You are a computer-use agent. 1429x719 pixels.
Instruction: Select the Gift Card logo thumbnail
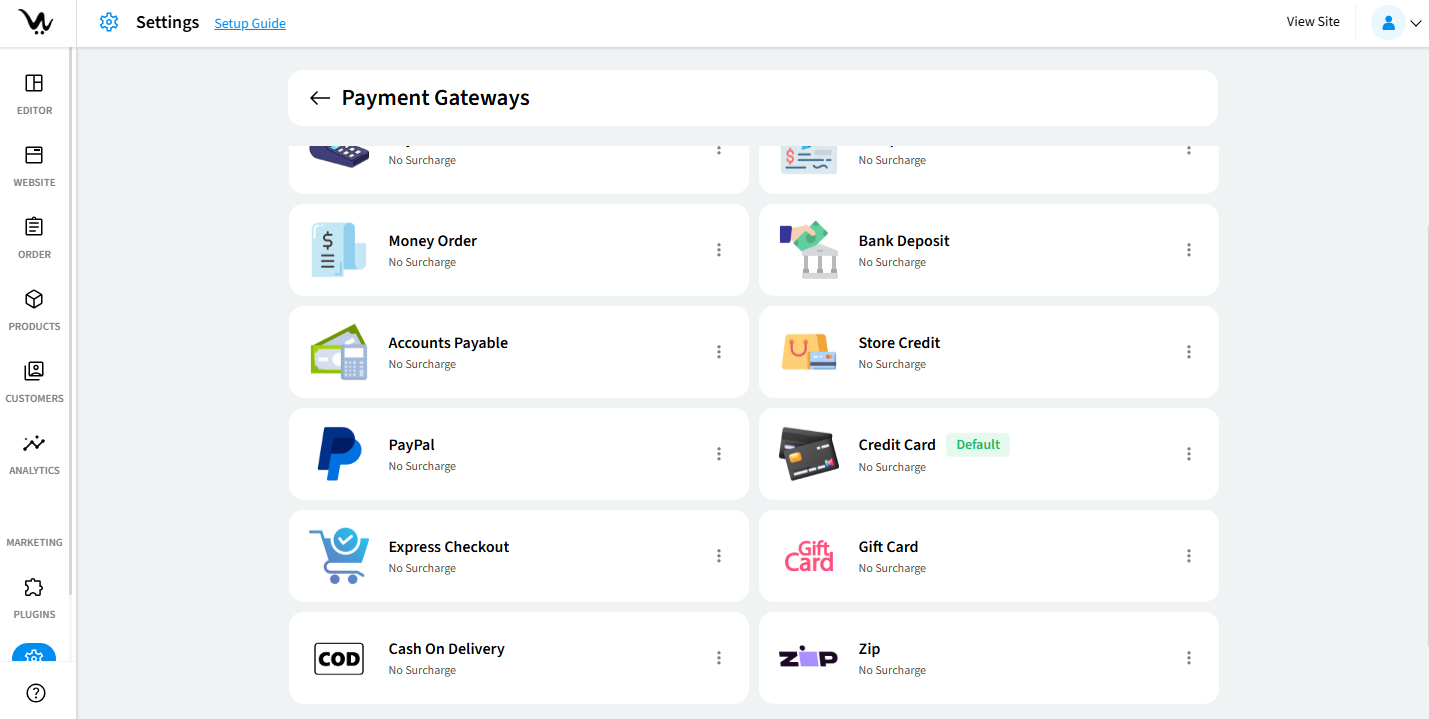[808, 556]
